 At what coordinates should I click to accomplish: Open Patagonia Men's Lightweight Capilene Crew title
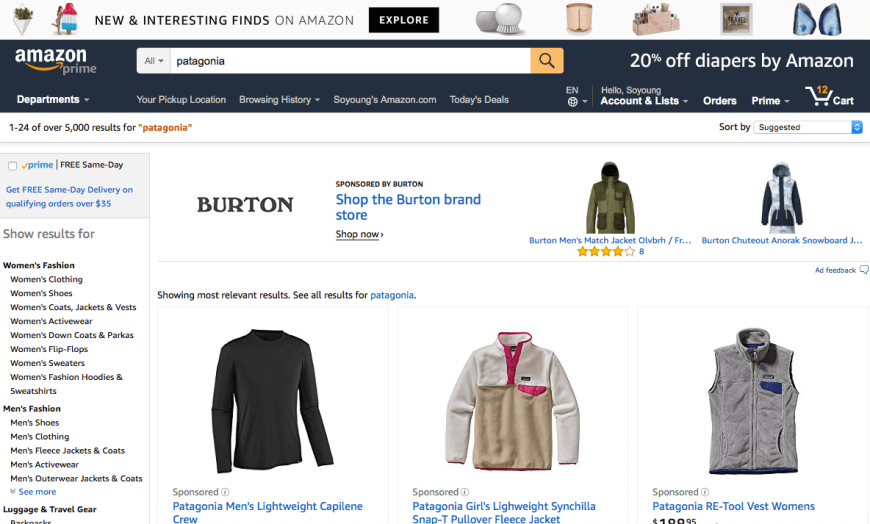point(267,512)
